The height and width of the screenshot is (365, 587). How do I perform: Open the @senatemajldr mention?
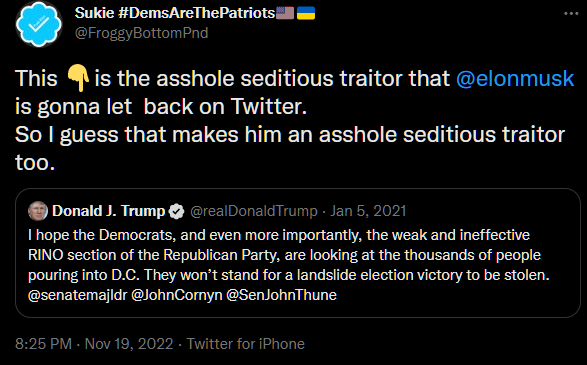(78, 295)
